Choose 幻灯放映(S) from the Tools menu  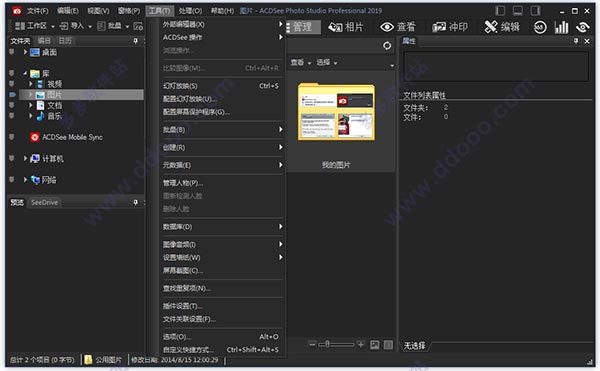coord(221,86)
